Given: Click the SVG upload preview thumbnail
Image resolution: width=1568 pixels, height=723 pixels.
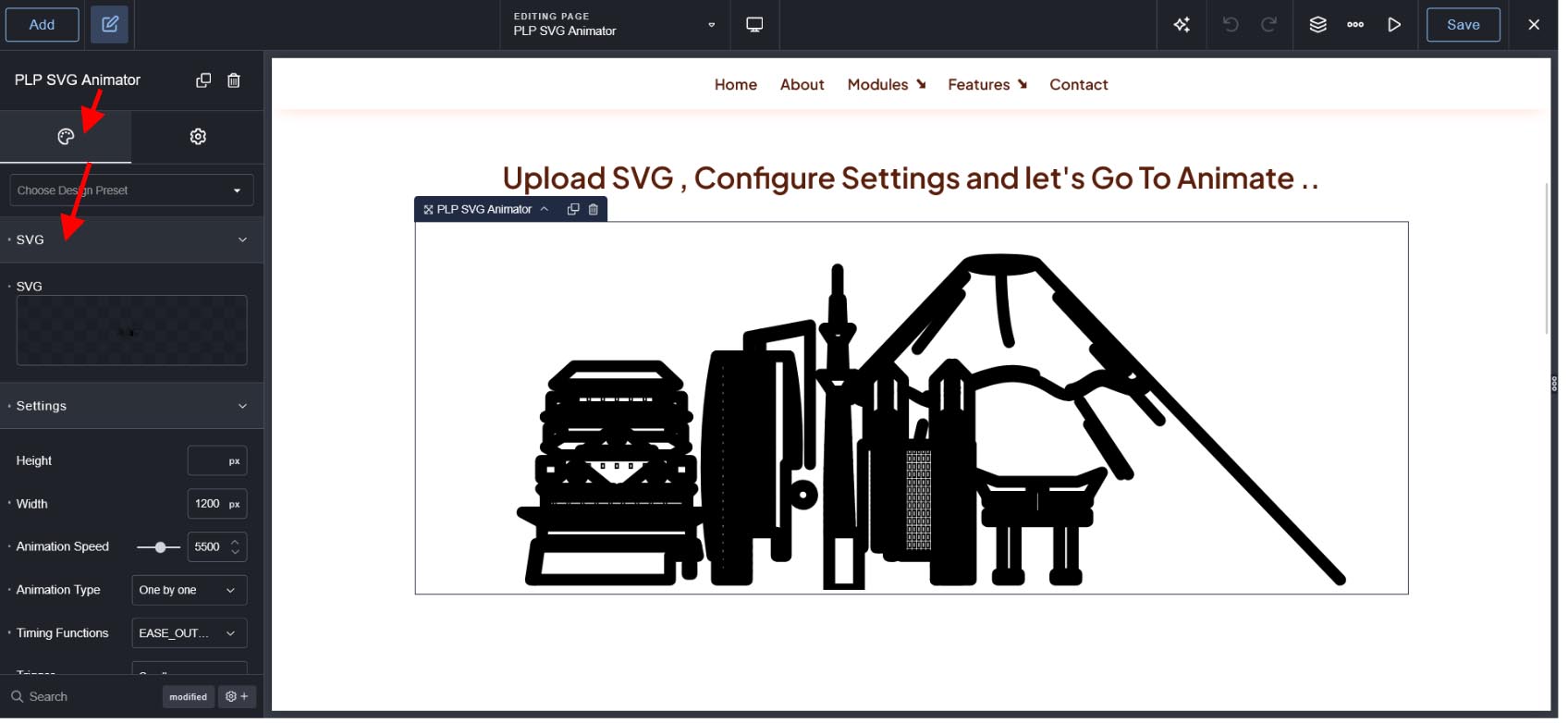Looking at the screenshot, I should click(x=131, y=331).
